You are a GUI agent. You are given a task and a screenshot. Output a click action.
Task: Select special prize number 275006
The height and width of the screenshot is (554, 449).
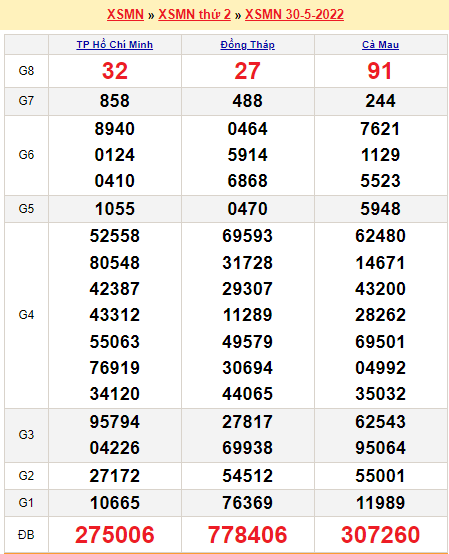click(x=115, y=534)
